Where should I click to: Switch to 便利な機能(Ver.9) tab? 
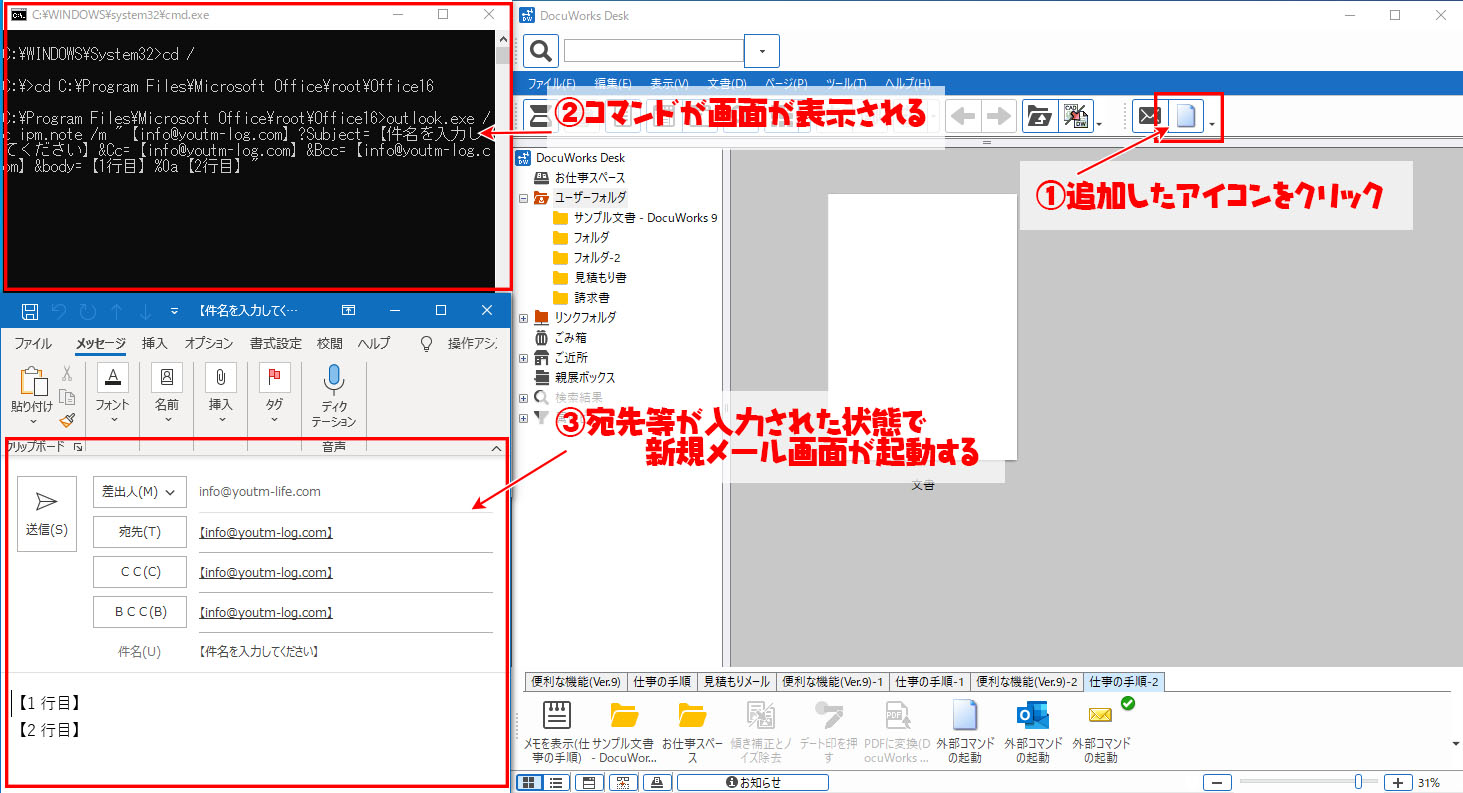[576, 682]
